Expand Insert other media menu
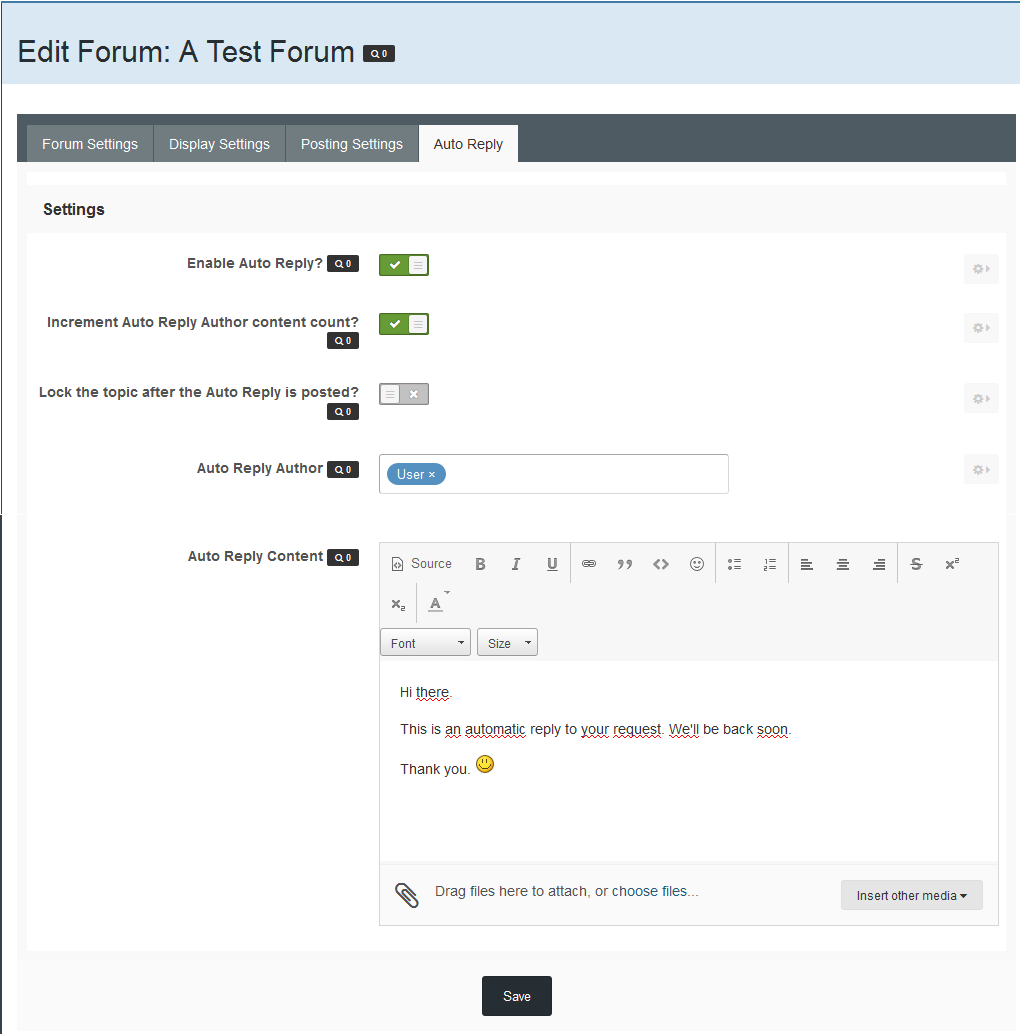This screenshot has width=1023, height=1036. click(911, 895)
